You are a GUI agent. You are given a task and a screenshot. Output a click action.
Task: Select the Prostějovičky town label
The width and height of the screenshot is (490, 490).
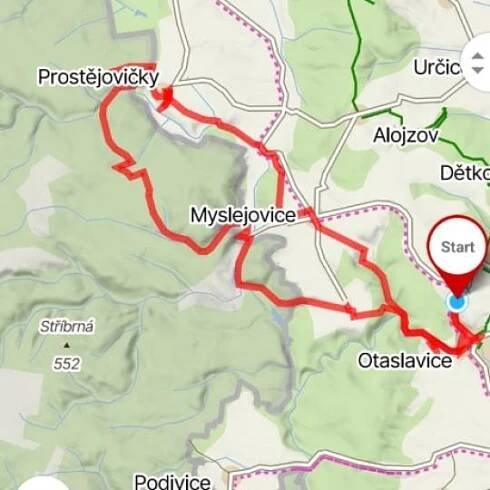click(98, 78)
